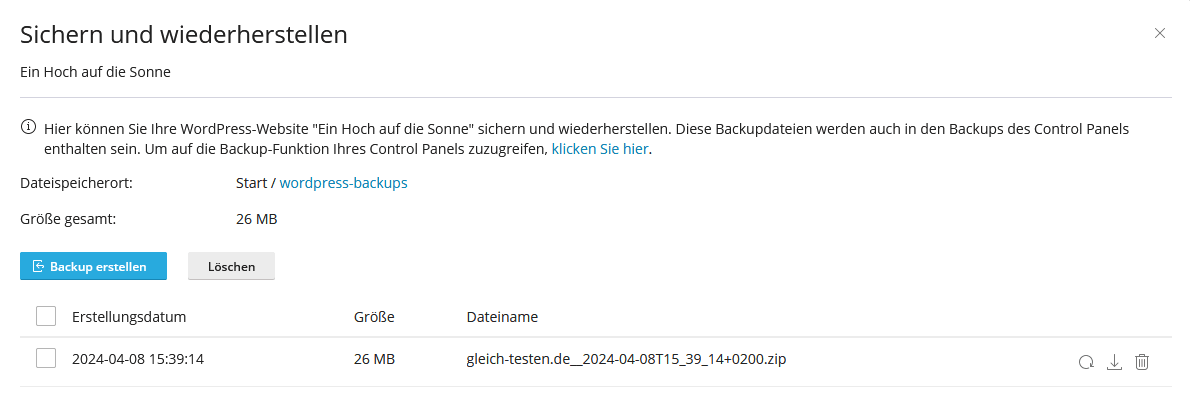Click the creation date 2024-04-08 15:39:14

point(138,358)
